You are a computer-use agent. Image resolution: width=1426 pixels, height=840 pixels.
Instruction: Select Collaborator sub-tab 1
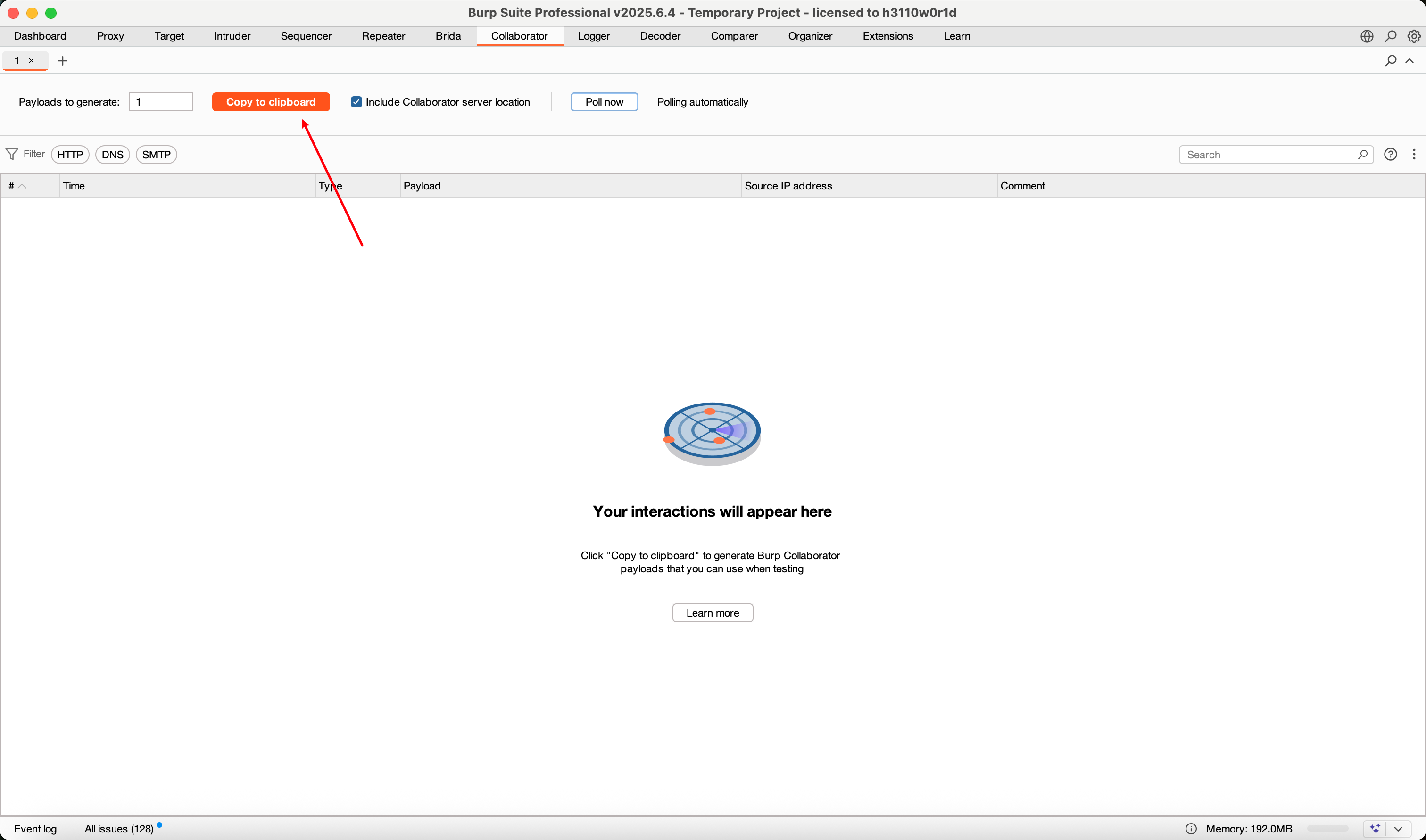click(x=17, y=60)
